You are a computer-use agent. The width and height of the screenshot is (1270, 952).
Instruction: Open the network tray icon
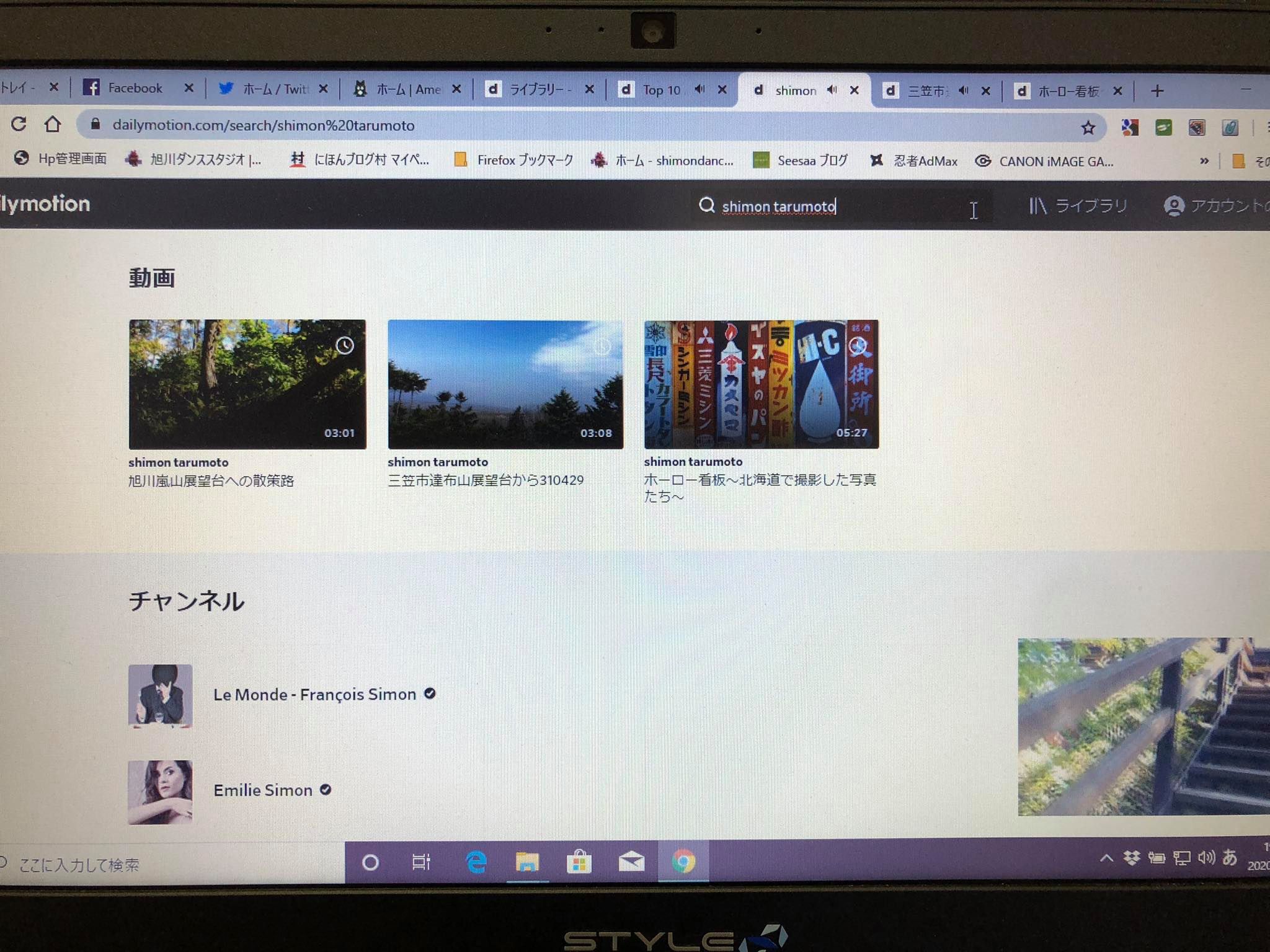tap(1181, 858)
